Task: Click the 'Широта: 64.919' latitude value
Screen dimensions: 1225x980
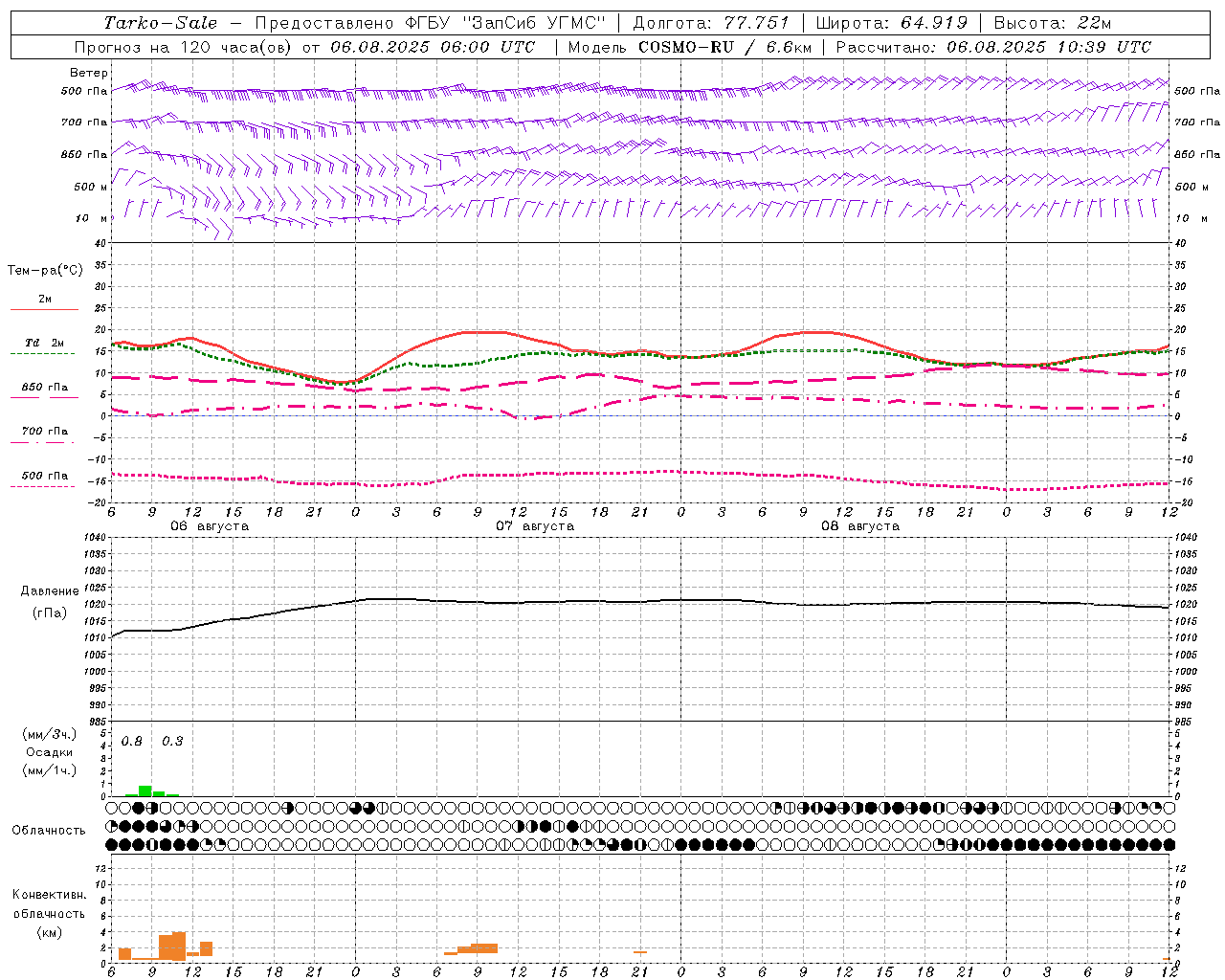Action: (x=891, y=23)
